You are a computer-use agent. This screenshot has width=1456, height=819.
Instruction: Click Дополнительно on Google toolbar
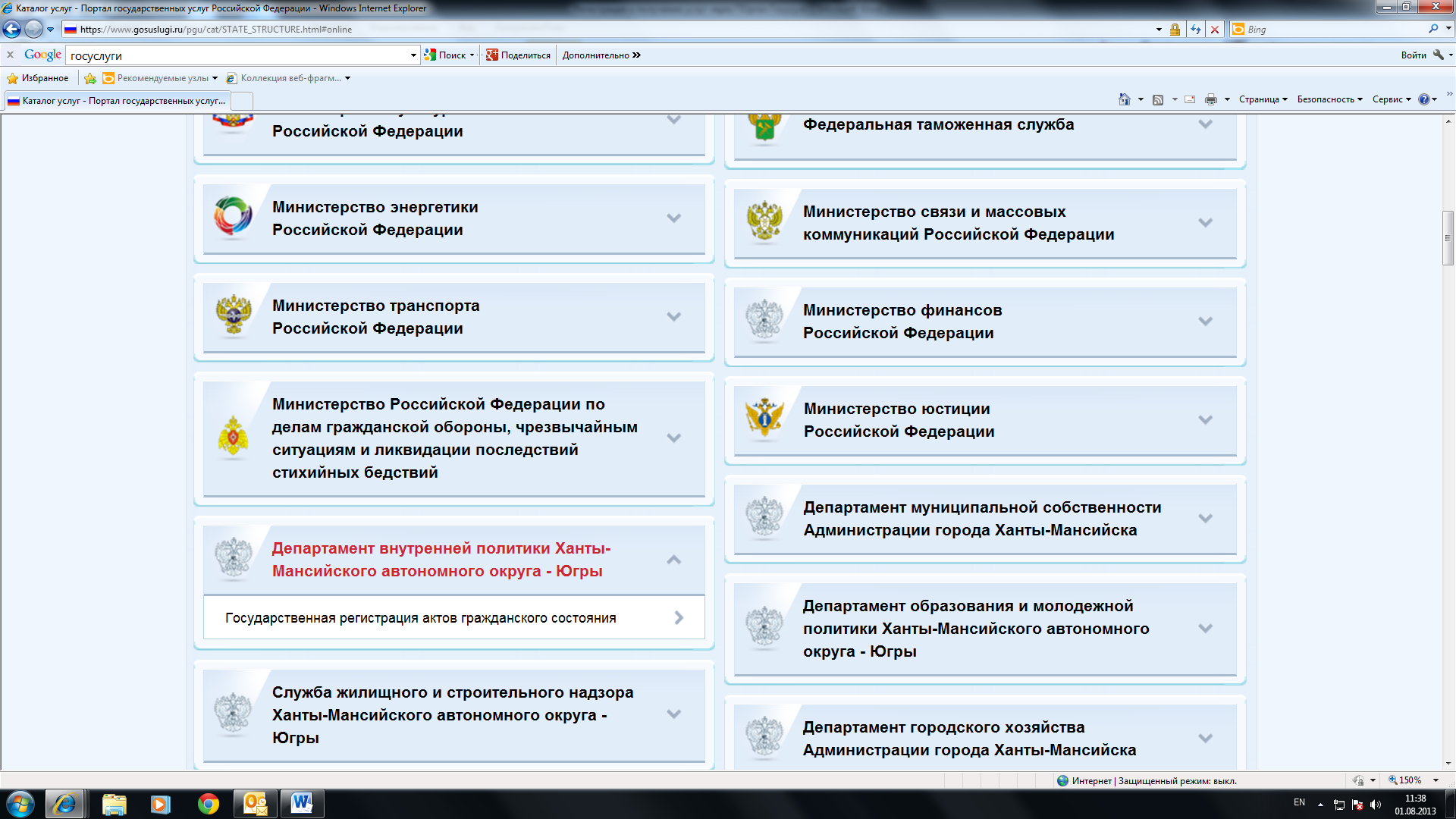[x=601, y=55]
